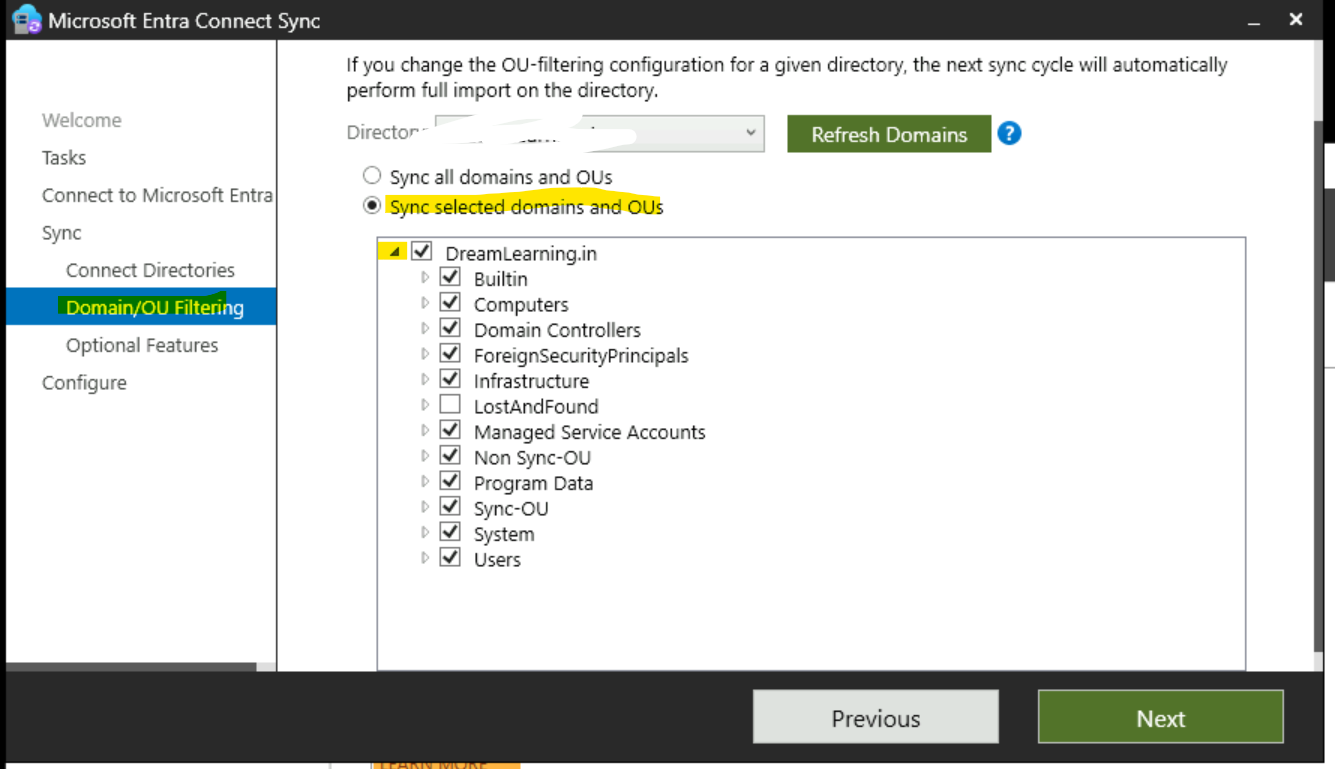1335x769 pixels.
Task: Click the DreamLearning.in domain label
Action: [521, 253]
